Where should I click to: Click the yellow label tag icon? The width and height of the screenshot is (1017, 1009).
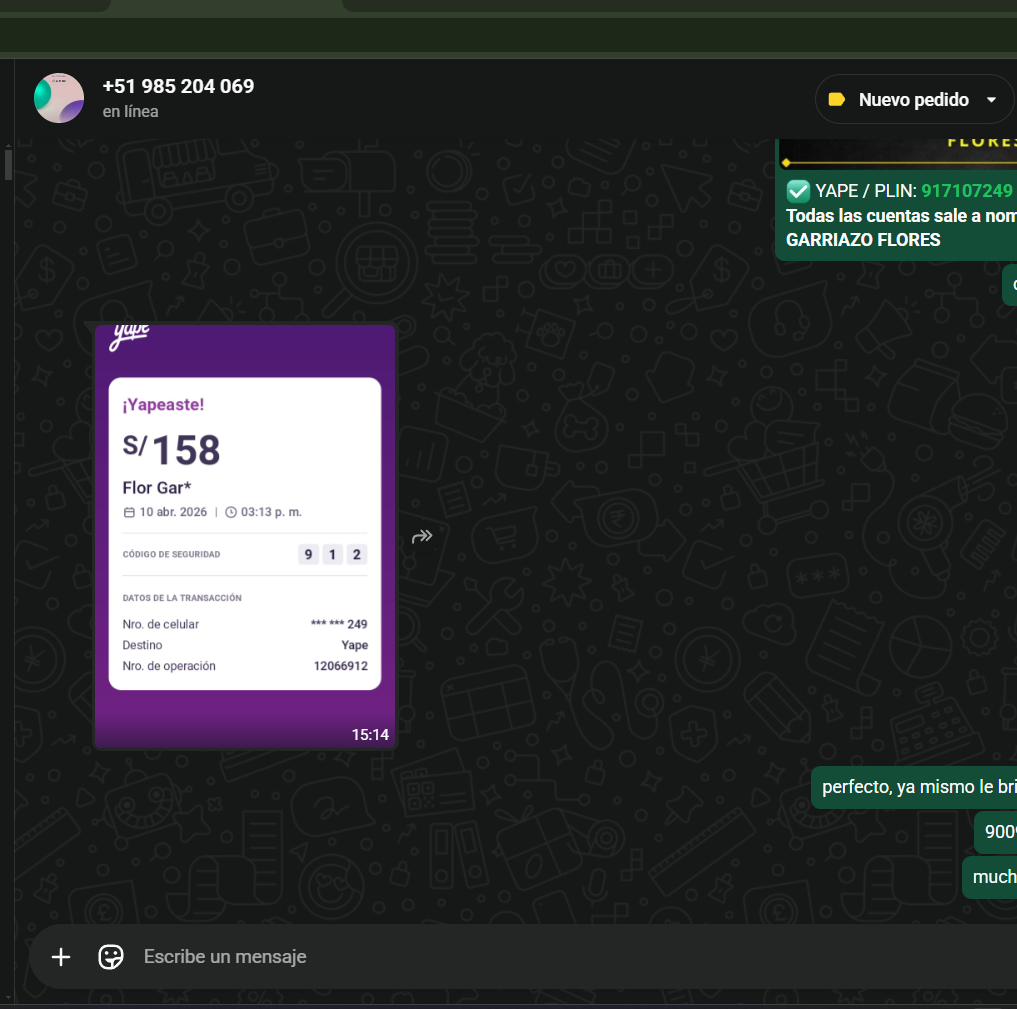pyautogui.click(x=837, y=99)
